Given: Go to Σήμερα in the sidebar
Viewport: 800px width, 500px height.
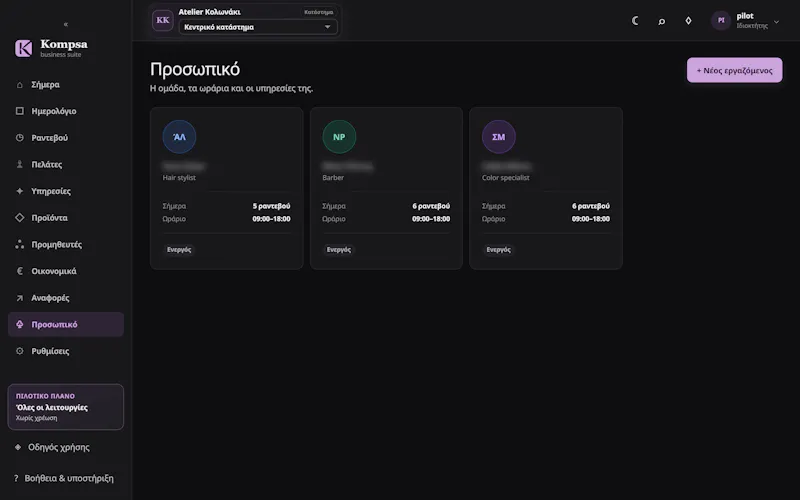Looking at the screenshot, I should tap(66, 85).
